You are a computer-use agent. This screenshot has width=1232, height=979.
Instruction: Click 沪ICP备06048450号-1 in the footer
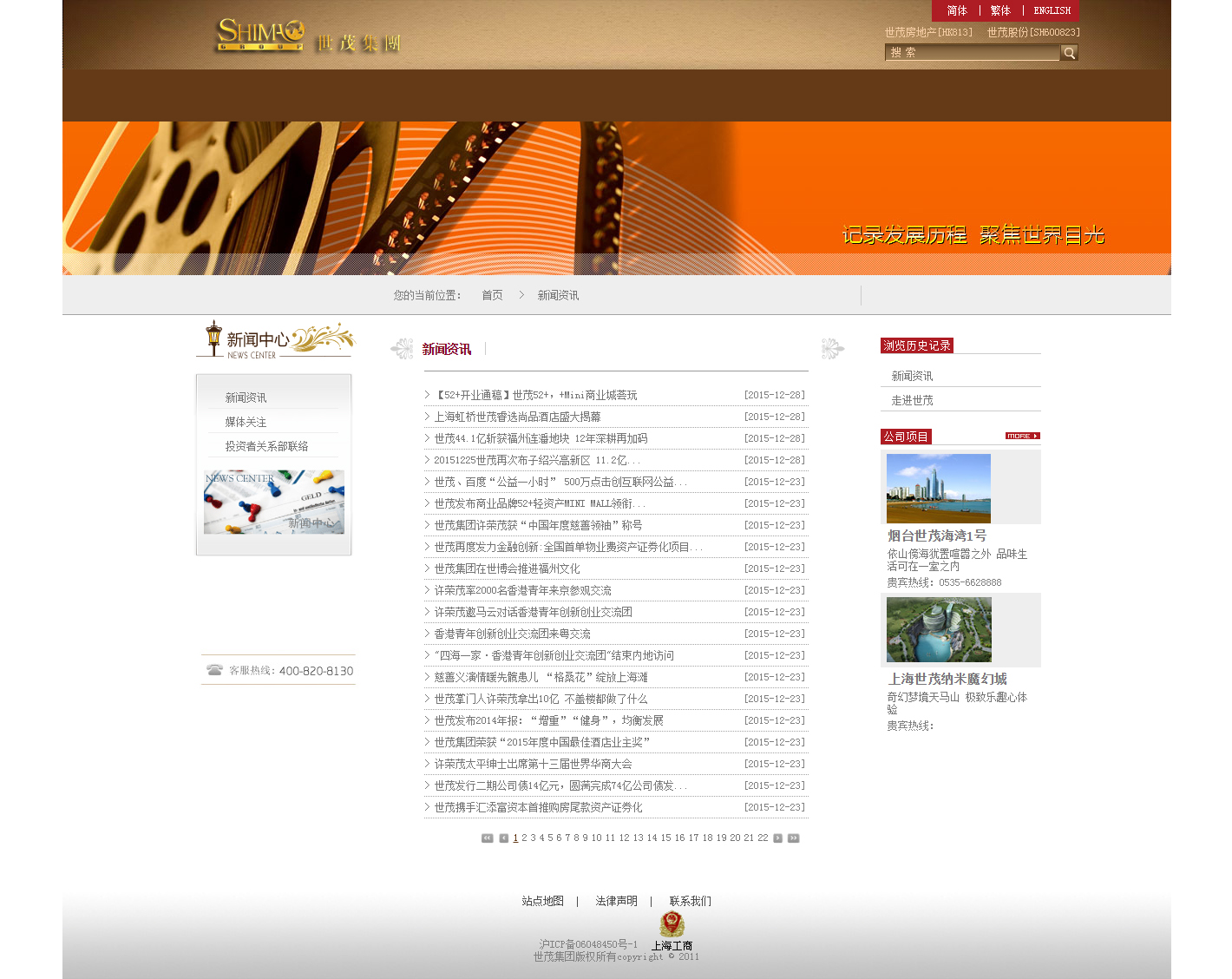point(588,944)
